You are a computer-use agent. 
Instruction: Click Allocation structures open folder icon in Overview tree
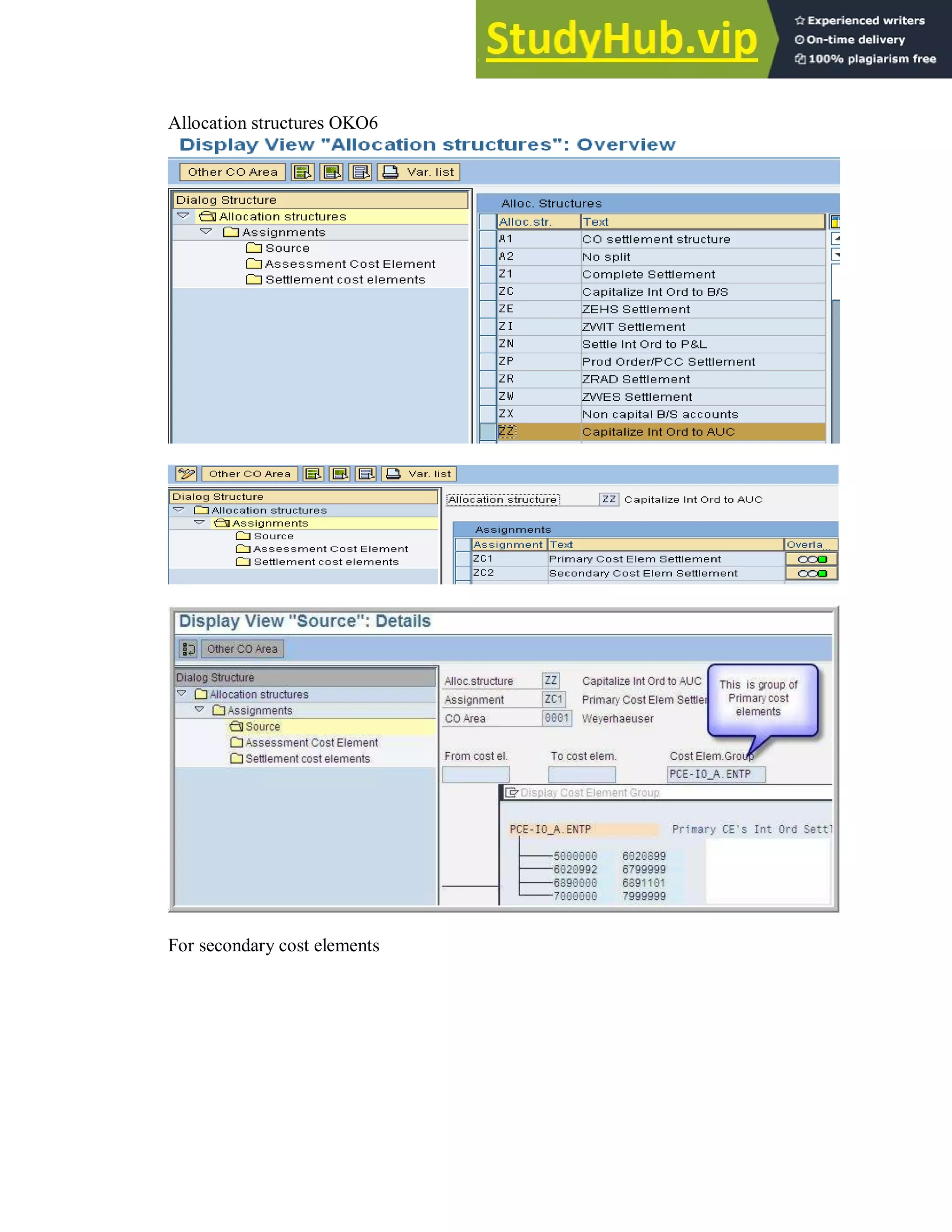207,217
